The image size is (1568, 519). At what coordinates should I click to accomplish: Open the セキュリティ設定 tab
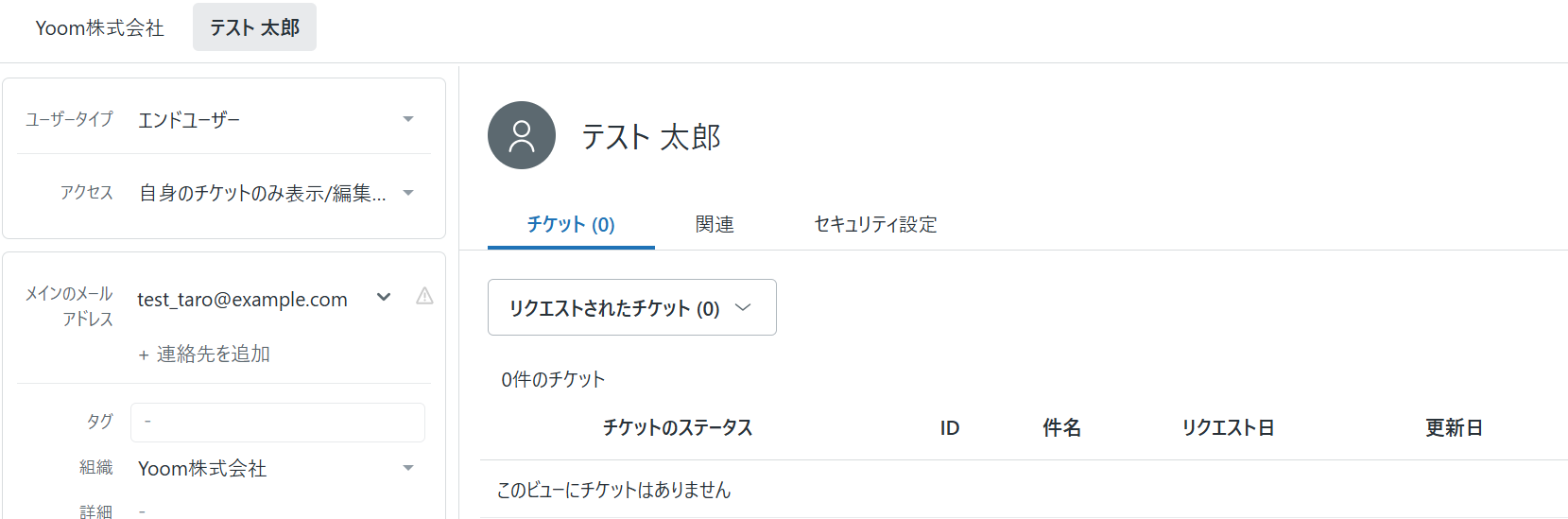[875, 225]
